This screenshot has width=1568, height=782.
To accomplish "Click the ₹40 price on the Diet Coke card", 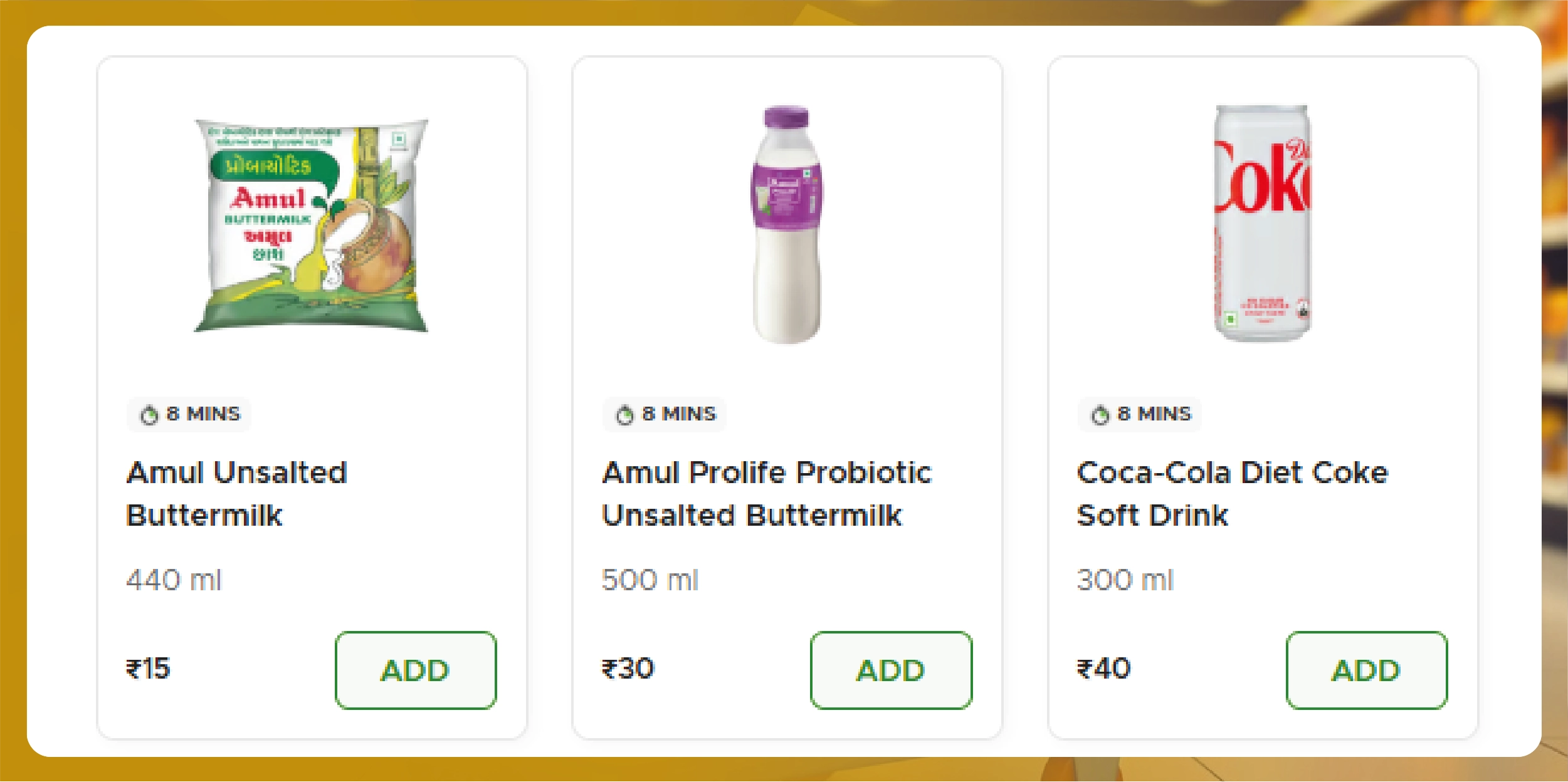I will (x=1103, y=669).
